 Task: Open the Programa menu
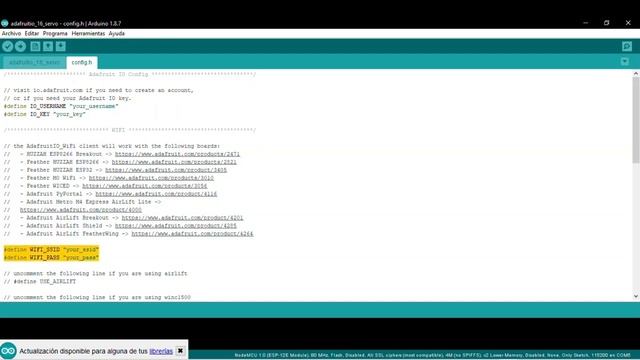tap(55, 33)
